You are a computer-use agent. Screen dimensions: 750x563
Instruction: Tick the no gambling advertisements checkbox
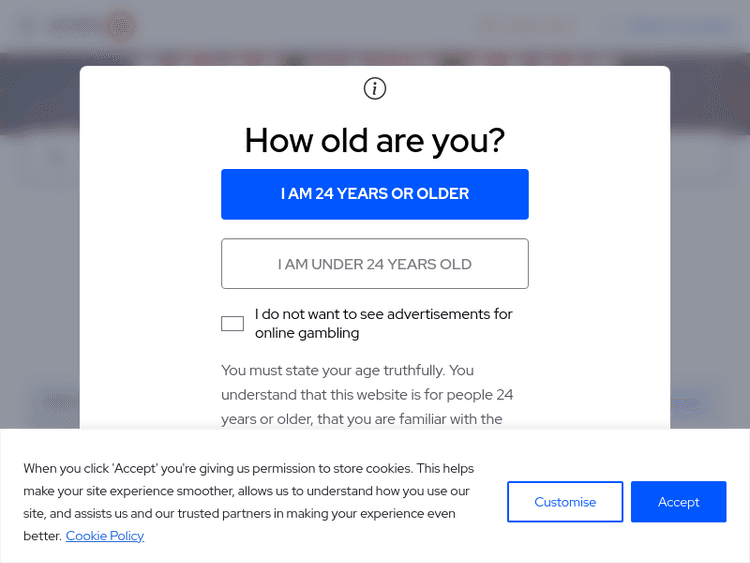(232, 323)
